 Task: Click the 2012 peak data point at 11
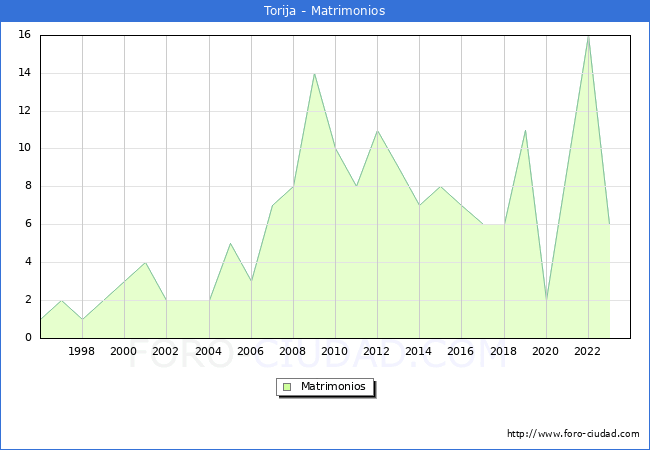377,131
